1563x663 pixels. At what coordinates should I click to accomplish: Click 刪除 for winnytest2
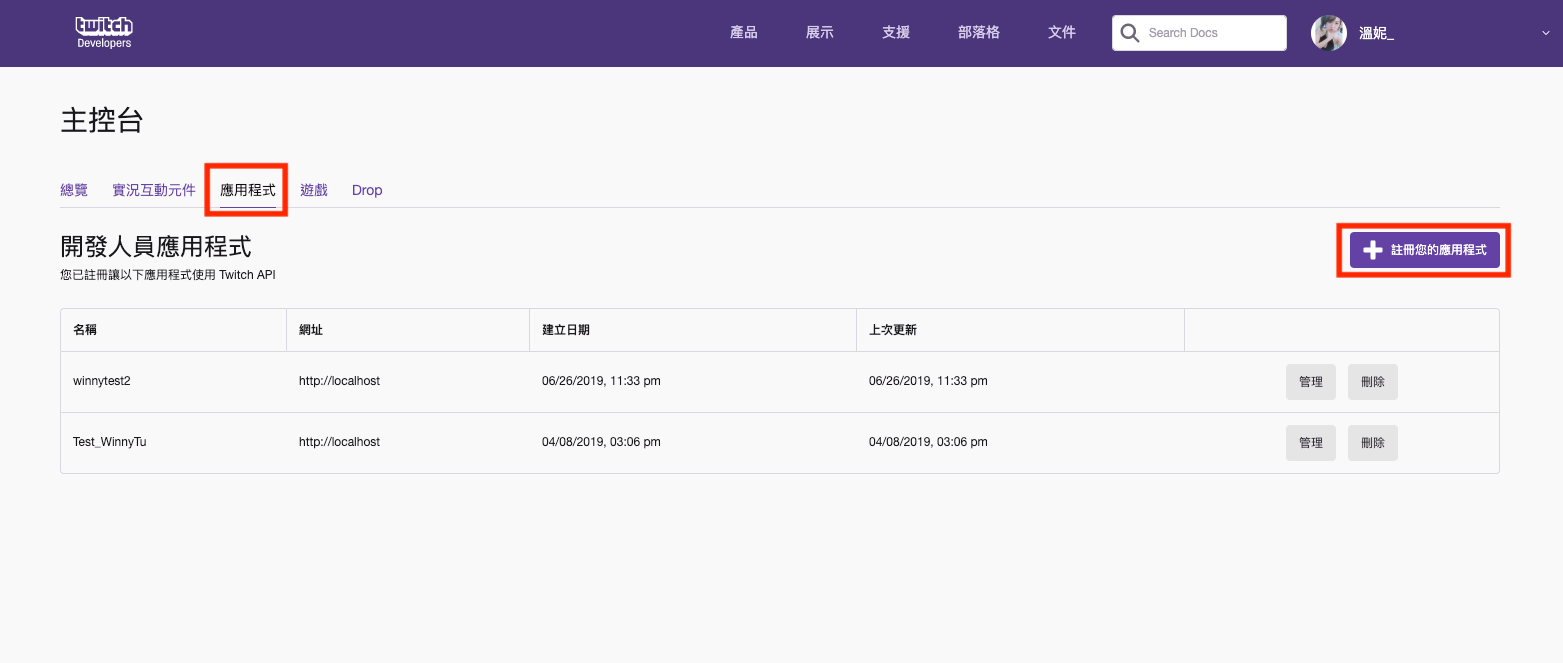[1373, 382]
